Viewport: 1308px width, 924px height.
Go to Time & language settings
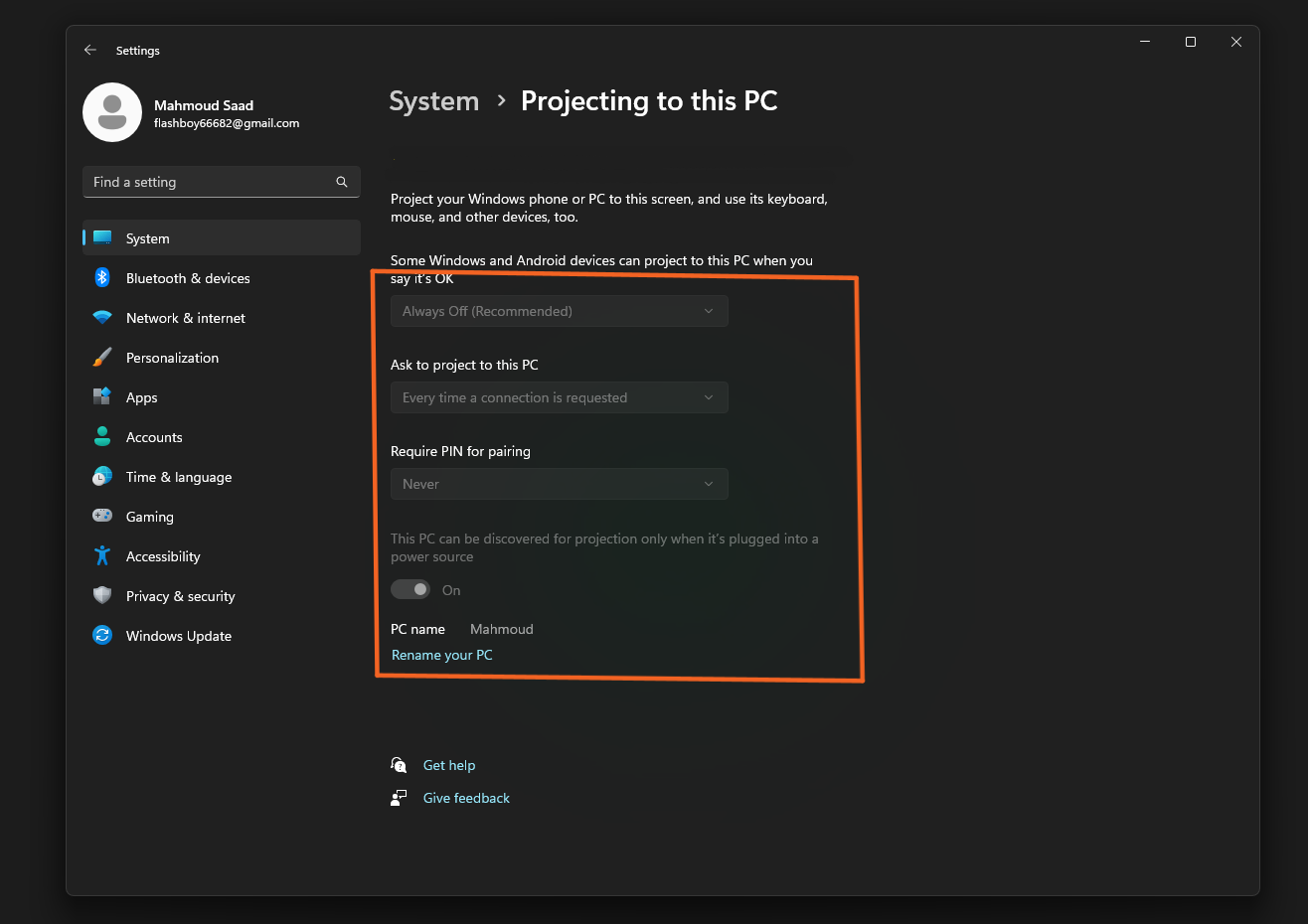pos(179,477)
